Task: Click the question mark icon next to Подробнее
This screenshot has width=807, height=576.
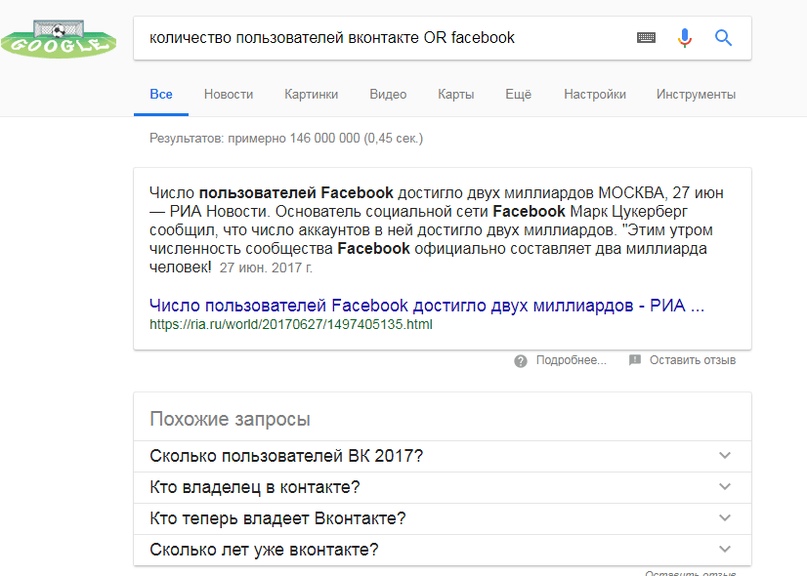Action: (x=520, y=360)
